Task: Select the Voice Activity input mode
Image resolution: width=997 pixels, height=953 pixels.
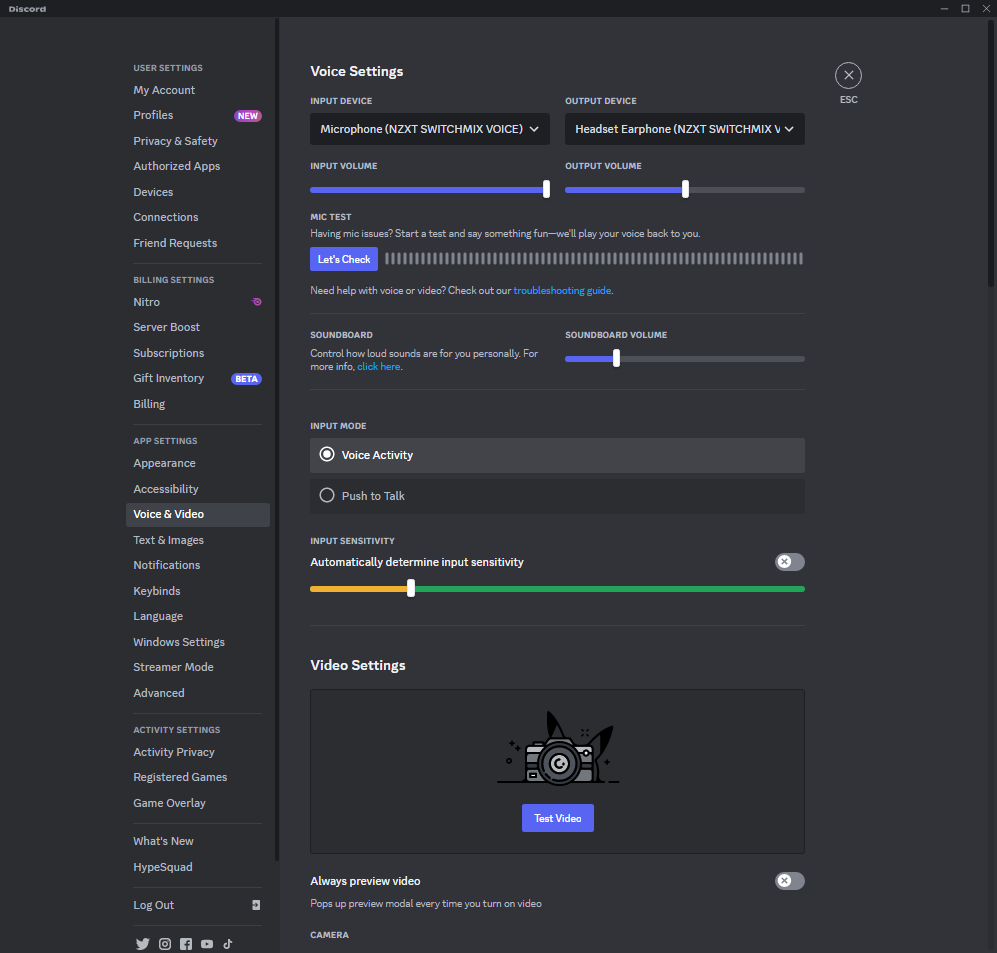Action: (557, 455)
